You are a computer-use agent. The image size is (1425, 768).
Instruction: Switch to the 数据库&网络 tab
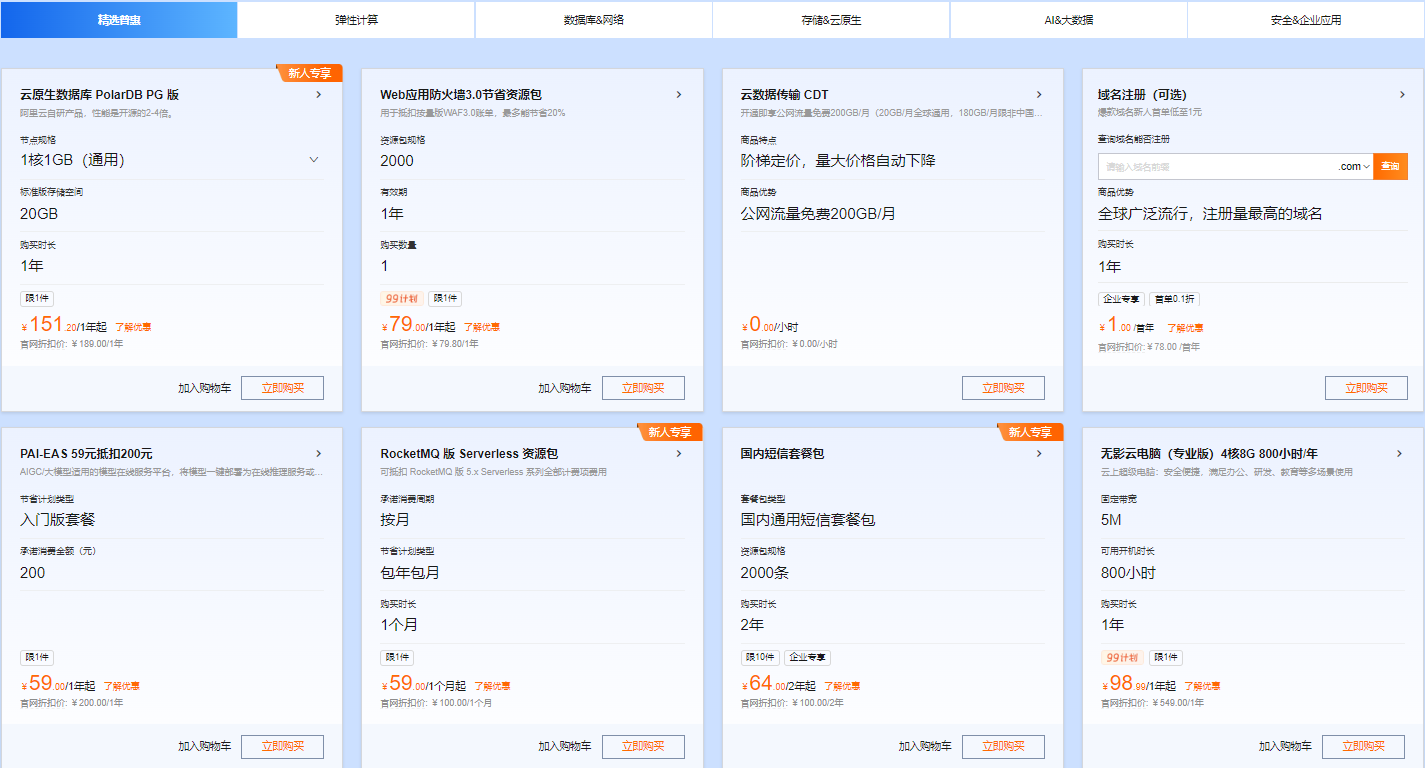tap(594, 20)
